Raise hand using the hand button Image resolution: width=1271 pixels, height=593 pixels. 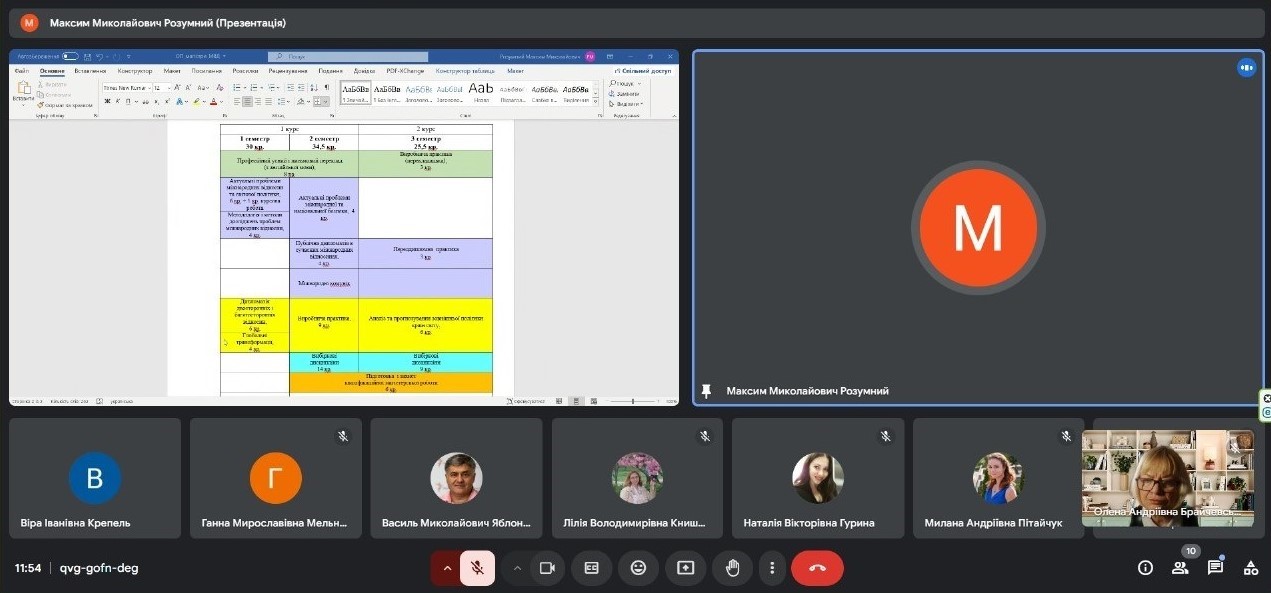click(732, 568)
